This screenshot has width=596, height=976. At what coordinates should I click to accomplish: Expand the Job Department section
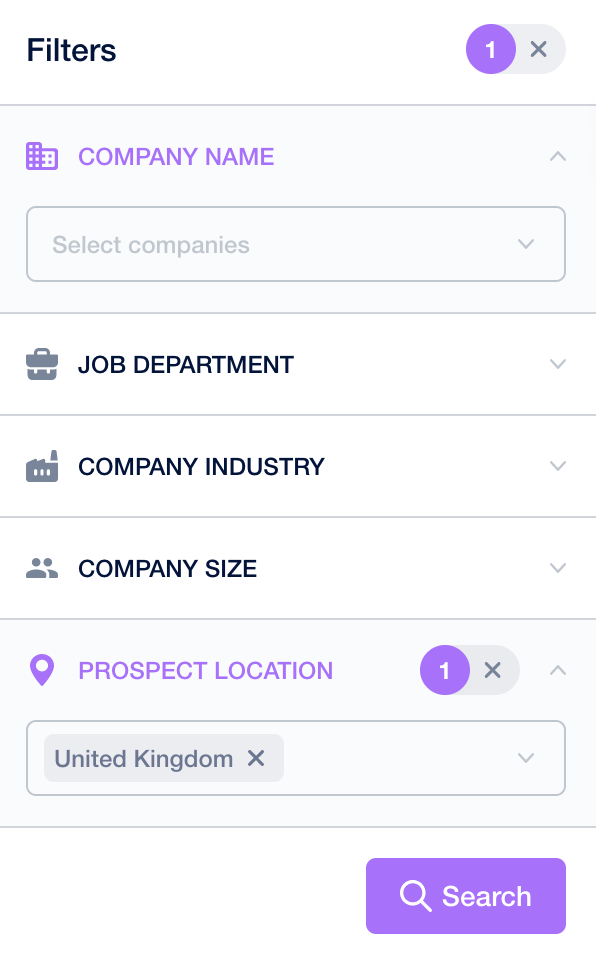coord(558,364)
